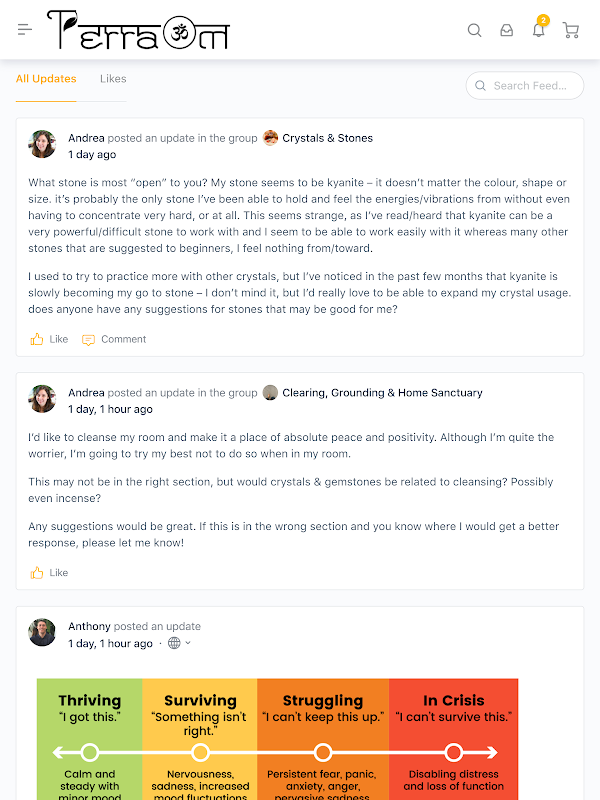Open the hamburger menu icon
Image resolution: width=600 pixels, height=800 pixels.
tap(24, 30)
